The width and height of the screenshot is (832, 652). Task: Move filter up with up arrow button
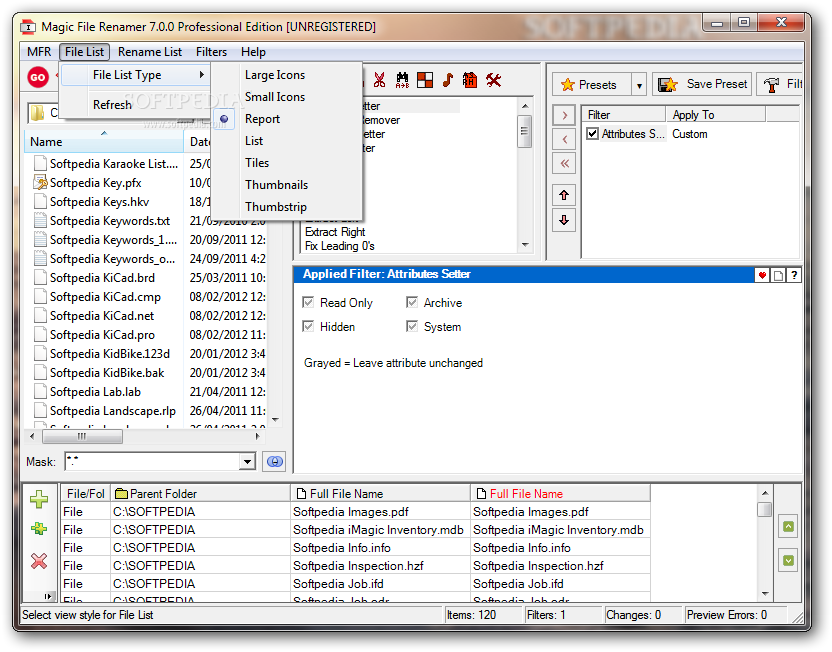(564, 195)
